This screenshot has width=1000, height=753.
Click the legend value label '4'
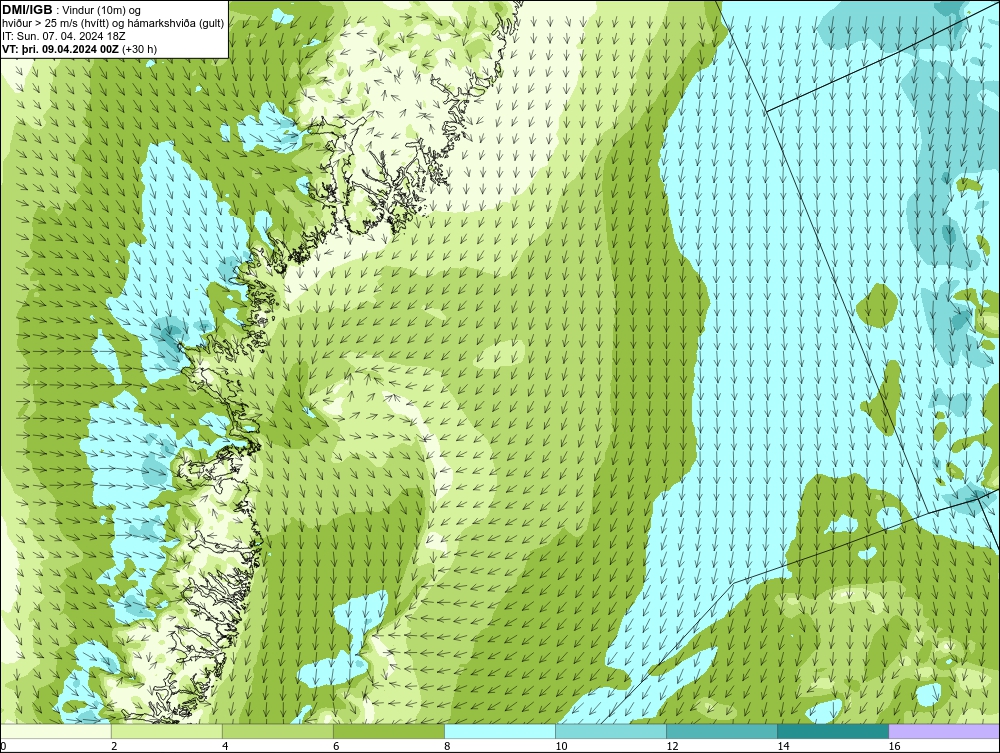point(225,746)
